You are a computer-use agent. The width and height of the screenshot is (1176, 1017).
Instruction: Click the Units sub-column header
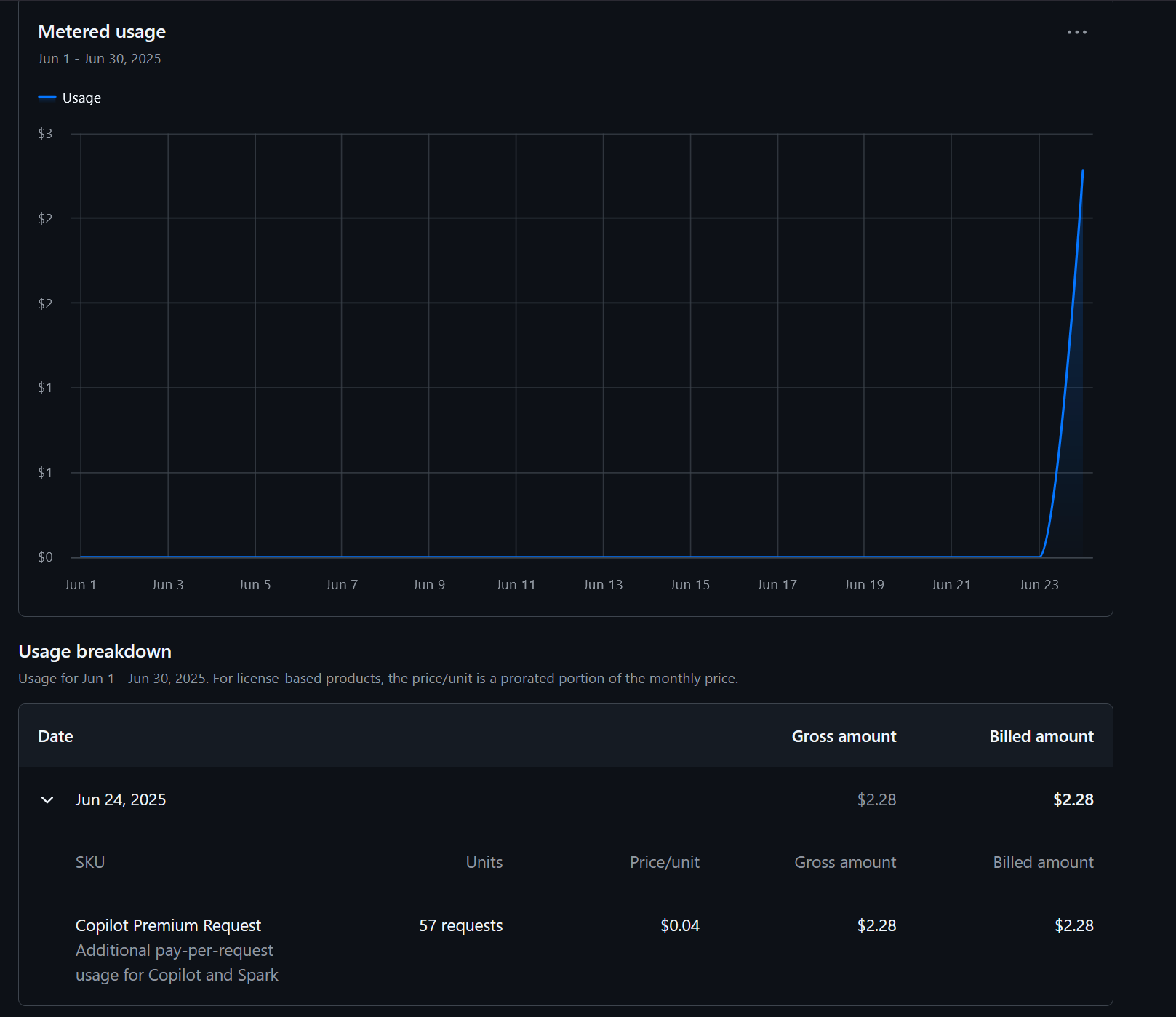pos(484,862)
